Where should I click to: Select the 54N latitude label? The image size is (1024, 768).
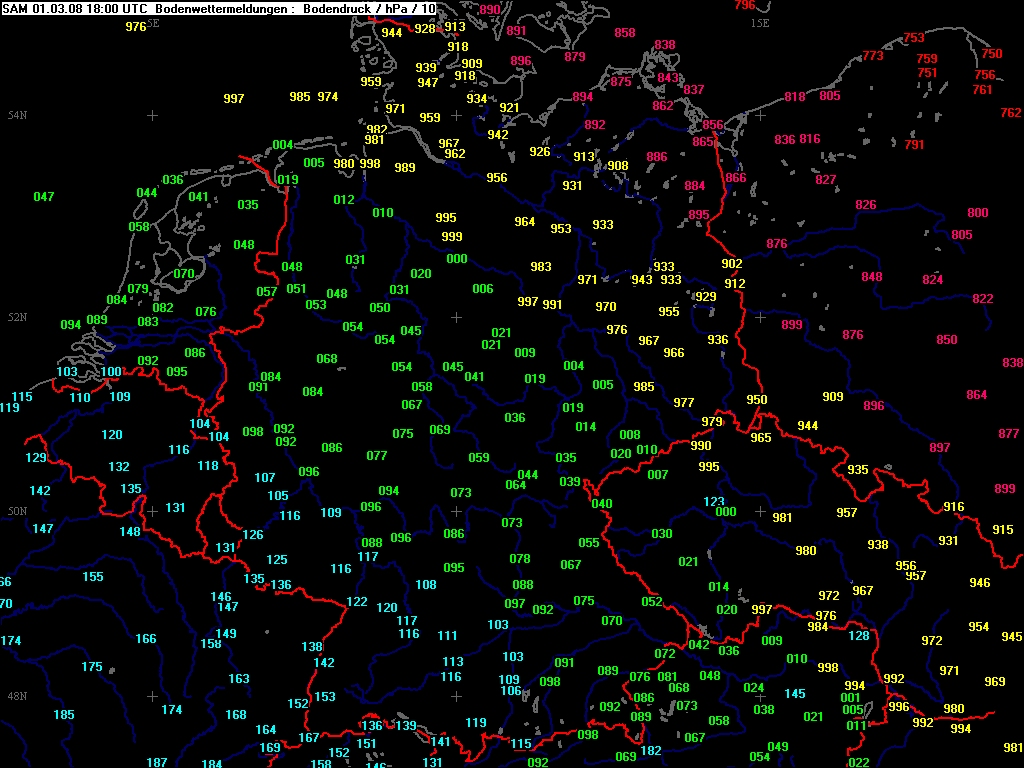[17, 116]
